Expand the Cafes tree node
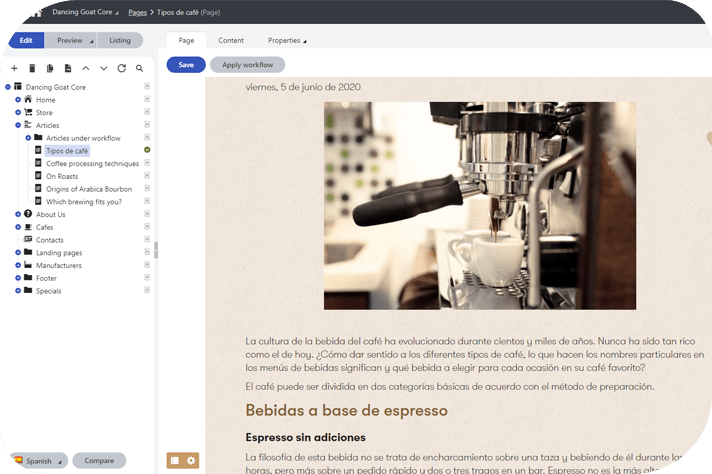This screenshot has height=474, width=712. click(x=18, y=227)
